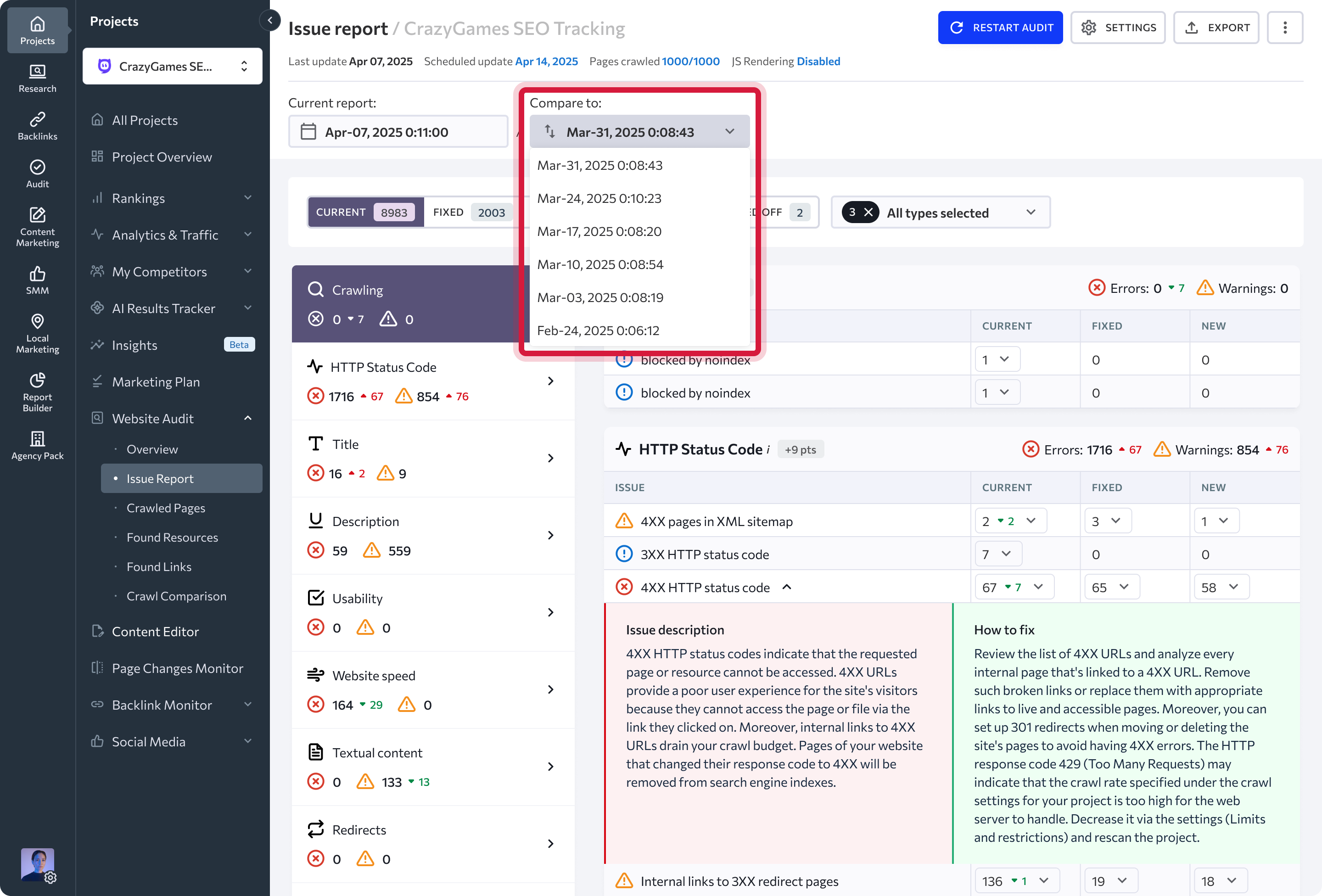
Task: Expand the fixed 65 dropdown for 4XX status
Action: coord(1111,587)
